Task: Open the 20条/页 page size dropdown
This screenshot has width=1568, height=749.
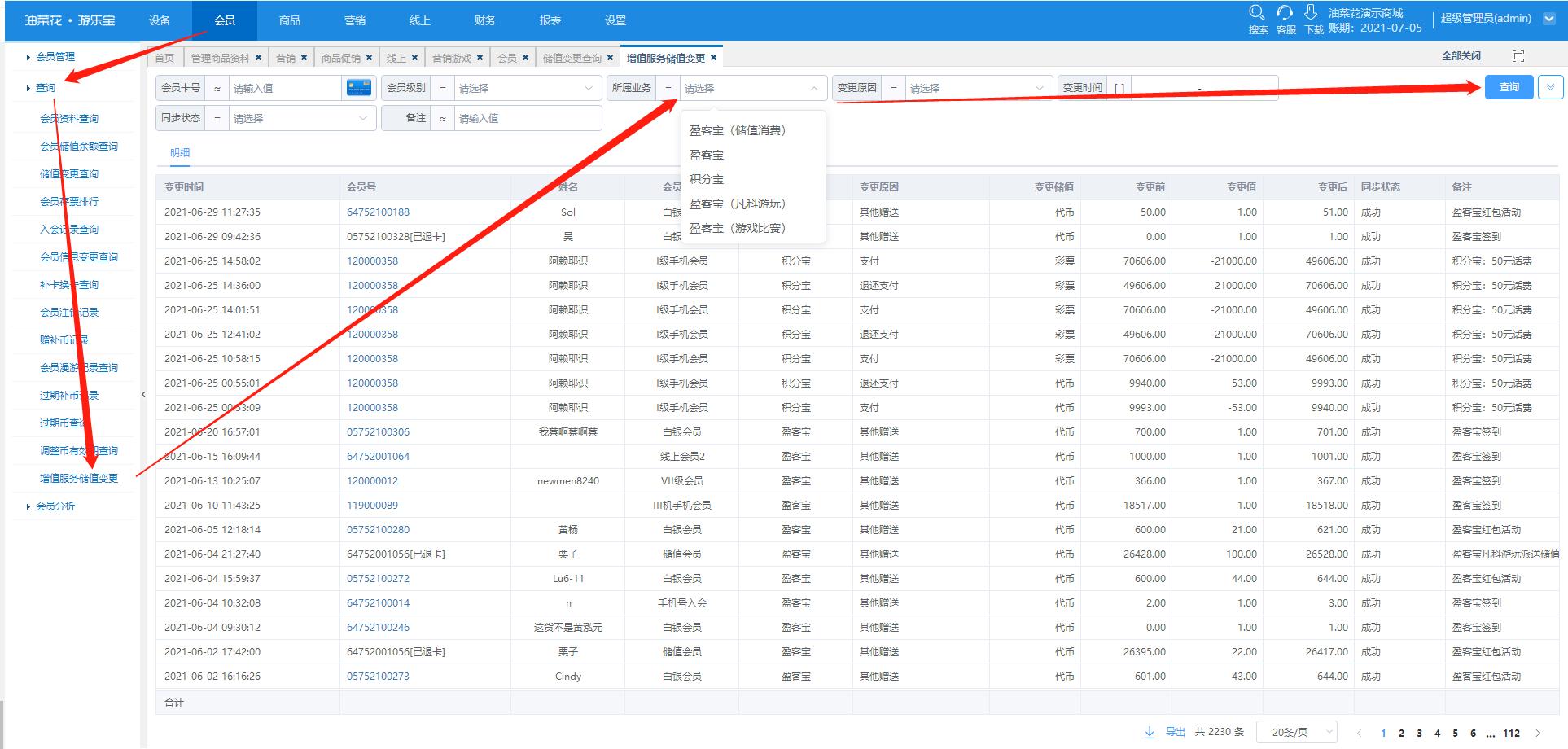Action: [1296, 732]
